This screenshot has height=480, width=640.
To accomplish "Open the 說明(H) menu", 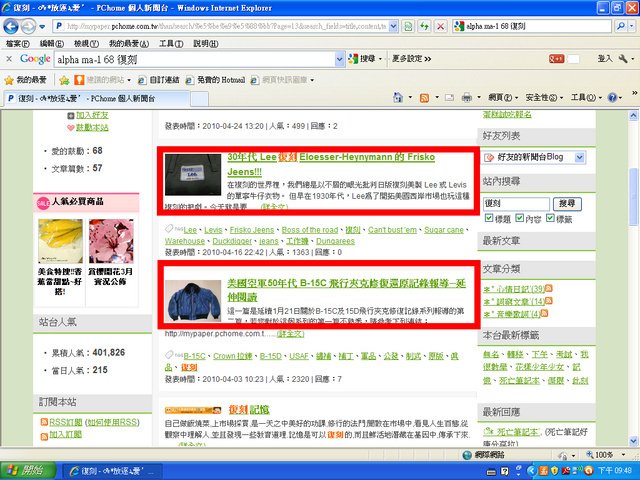I will tap(205, 44).
